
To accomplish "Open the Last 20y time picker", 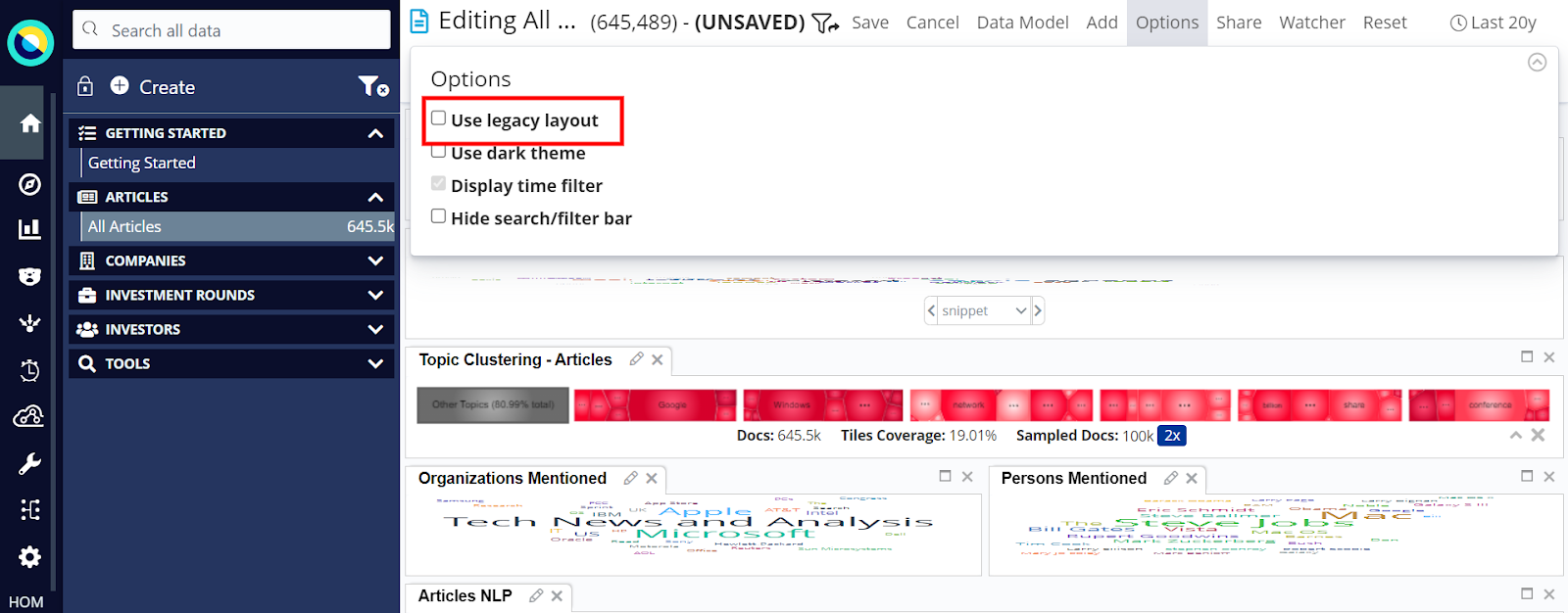I will (1494, 23).
